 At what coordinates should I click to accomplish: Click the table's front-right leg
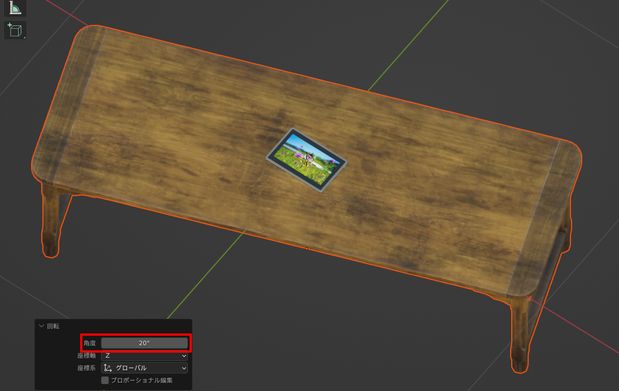(519, 336)
